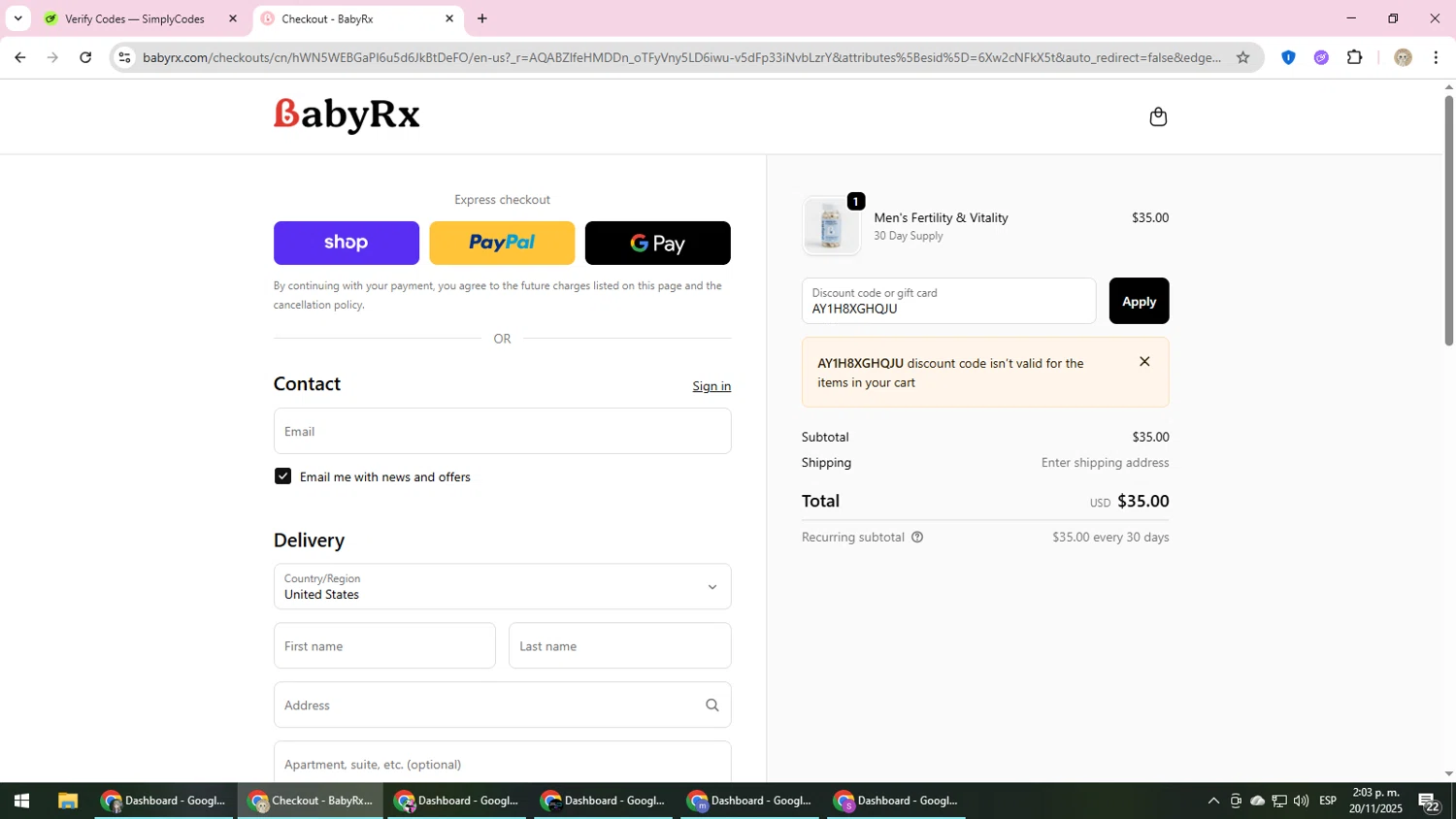Click the Last name field
Screen dimensions: 1456x819
[x=619, y=645]
